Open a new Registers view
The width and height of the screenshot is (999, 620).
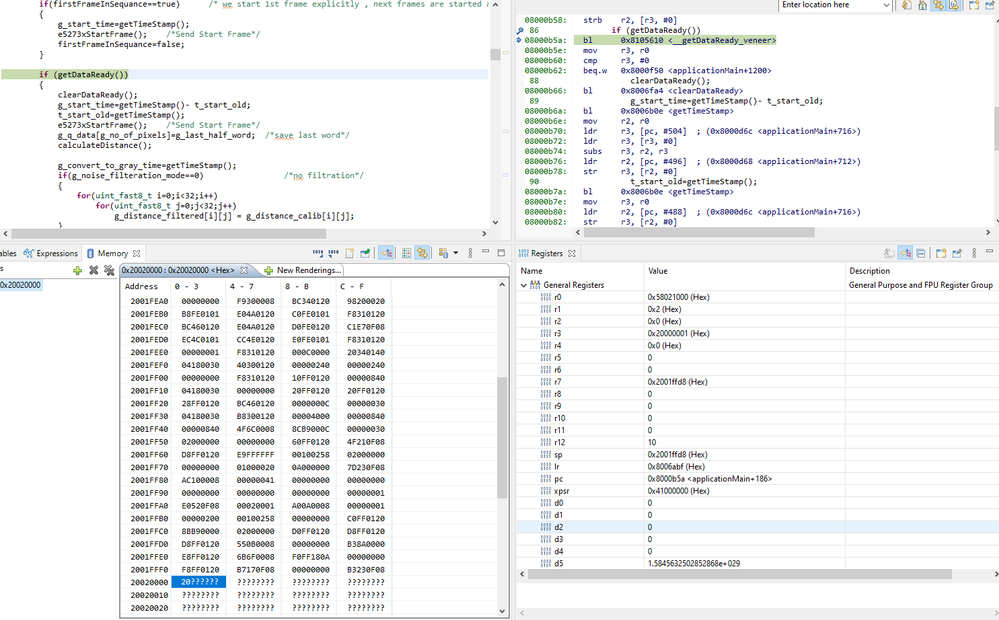(x=941, y=253)
